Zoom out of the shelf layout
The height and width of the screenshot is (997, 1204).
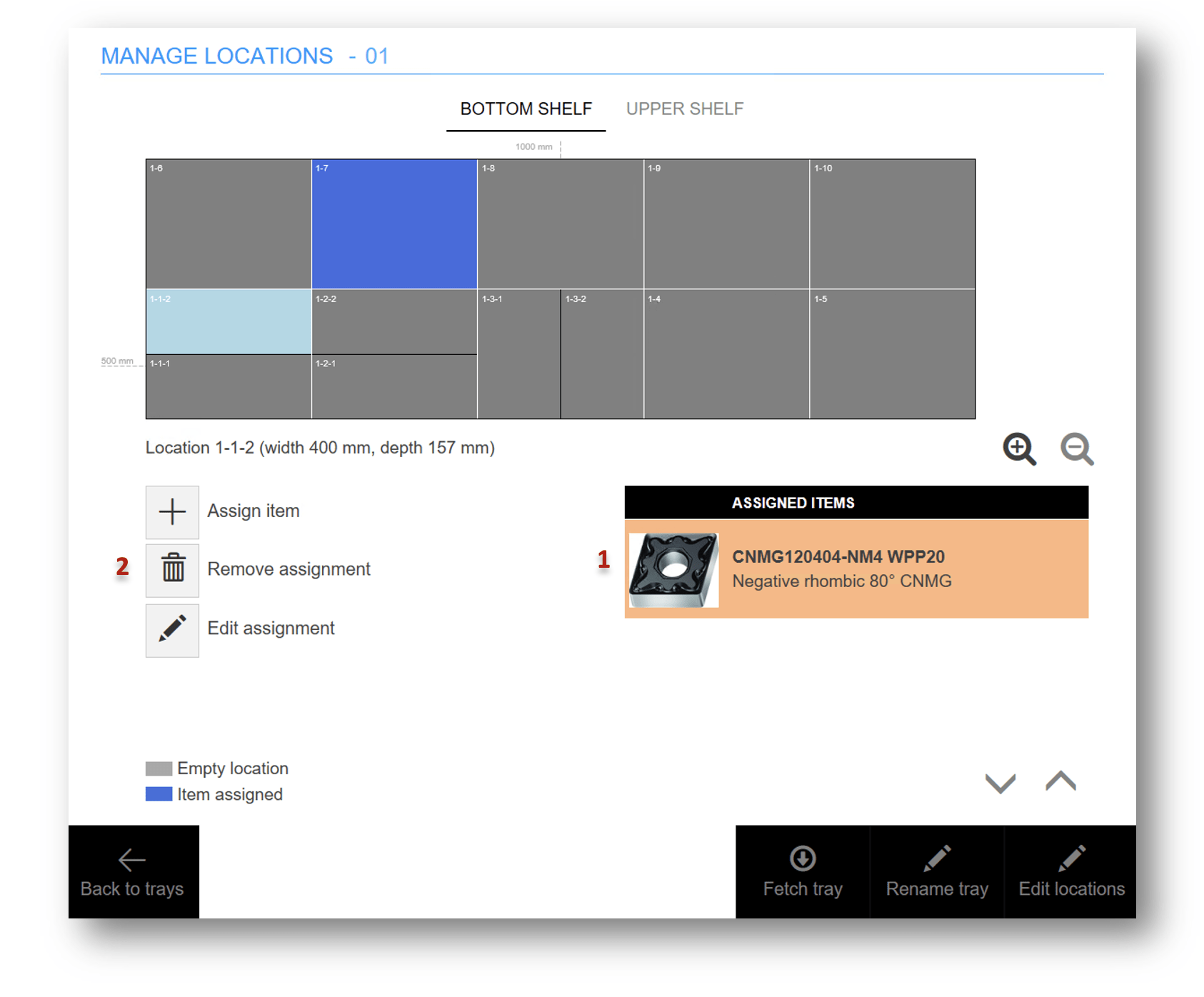pyautogui.click(x=1076, y=449)
